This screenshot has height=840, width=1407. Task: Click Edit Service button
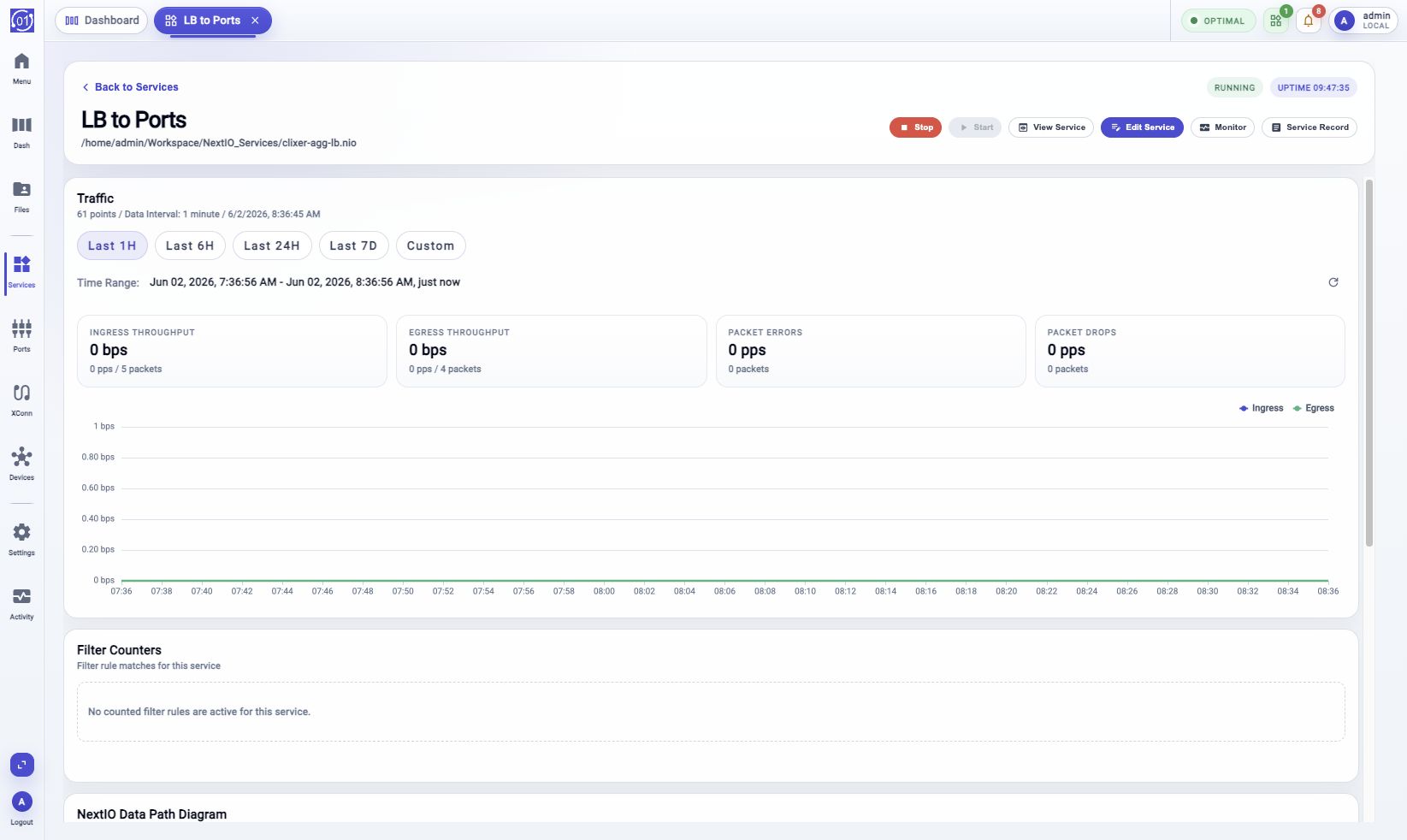click(1142, 127)
